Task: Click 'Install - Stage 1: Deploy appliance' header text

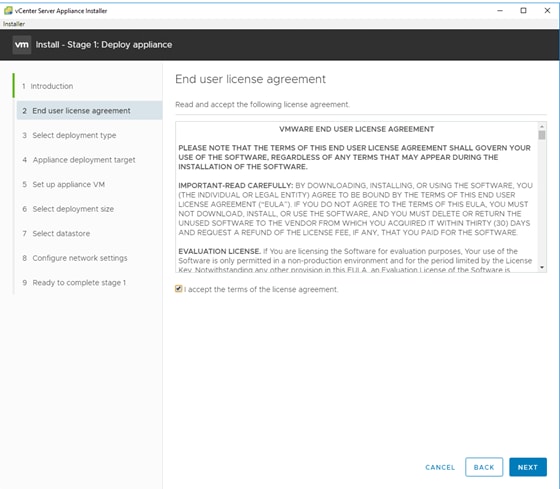Action: tap(104, 45)
